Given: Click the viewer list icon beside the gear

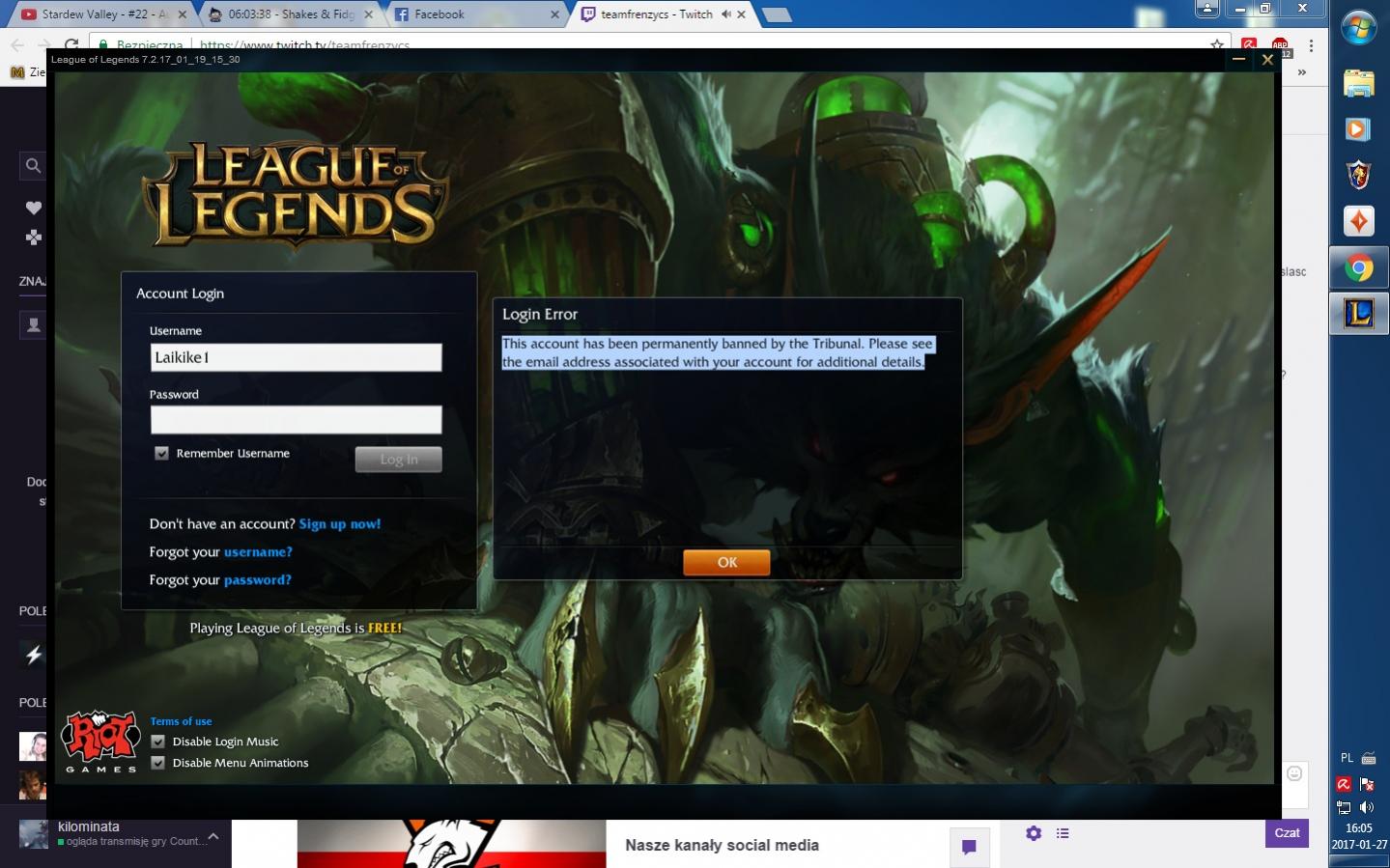Looking at the screenshot, I should tap(1063, 833).
